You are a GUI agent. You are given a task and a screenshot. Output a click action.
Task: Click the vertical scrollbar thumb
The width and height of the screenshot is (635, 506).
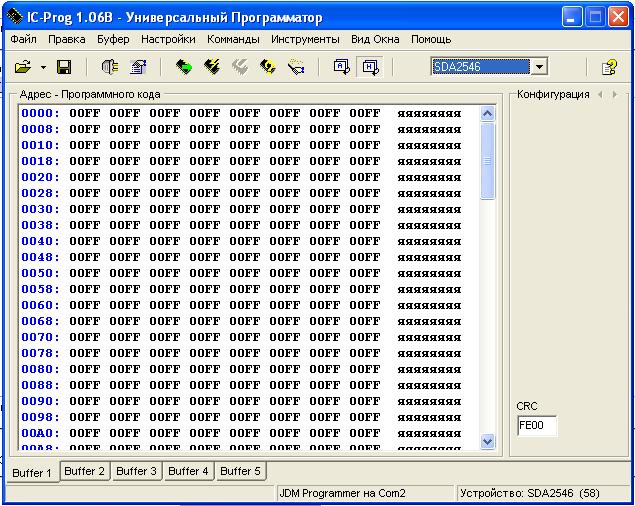coord(487,161)
